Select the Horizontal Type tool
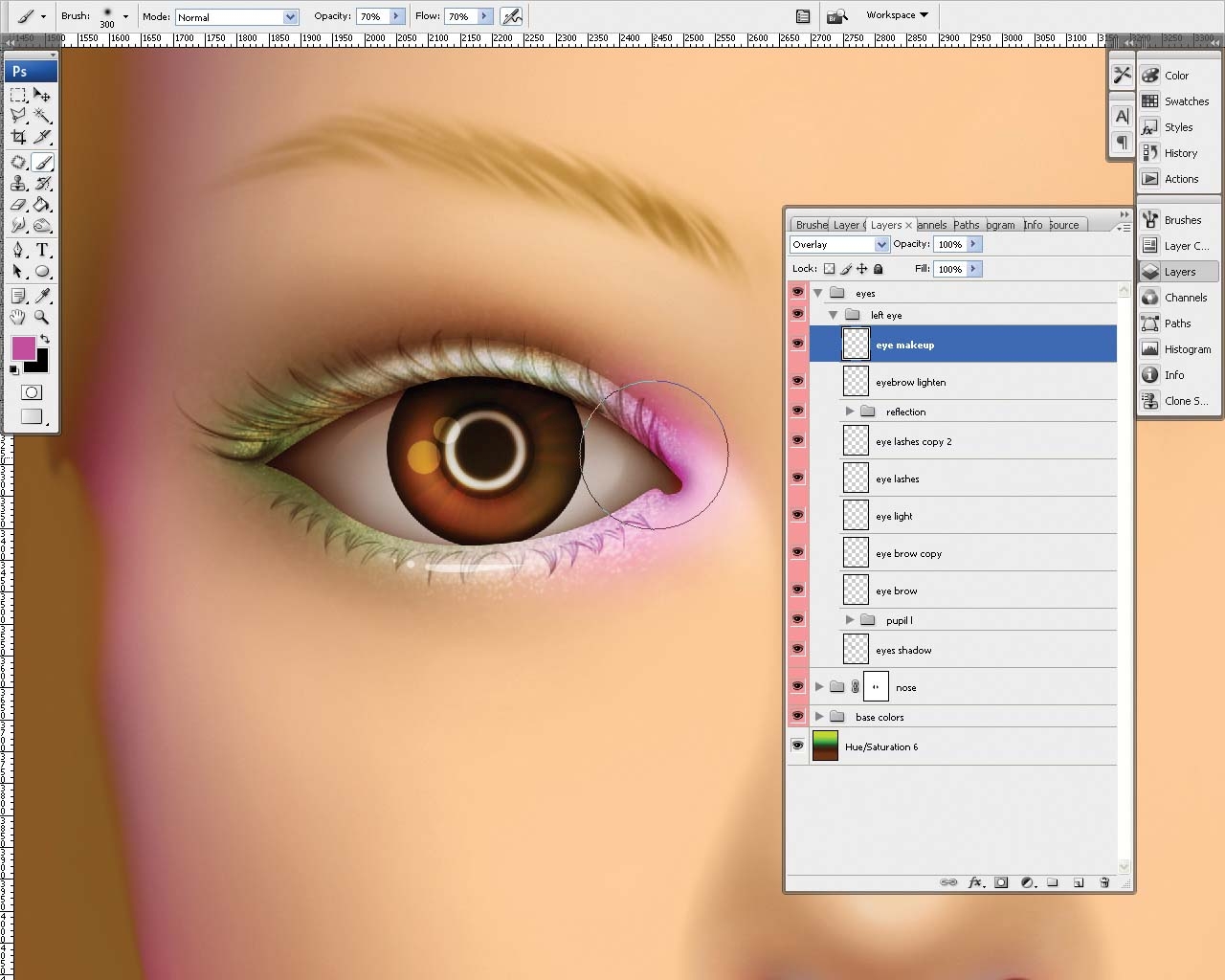 pos(42,251)
